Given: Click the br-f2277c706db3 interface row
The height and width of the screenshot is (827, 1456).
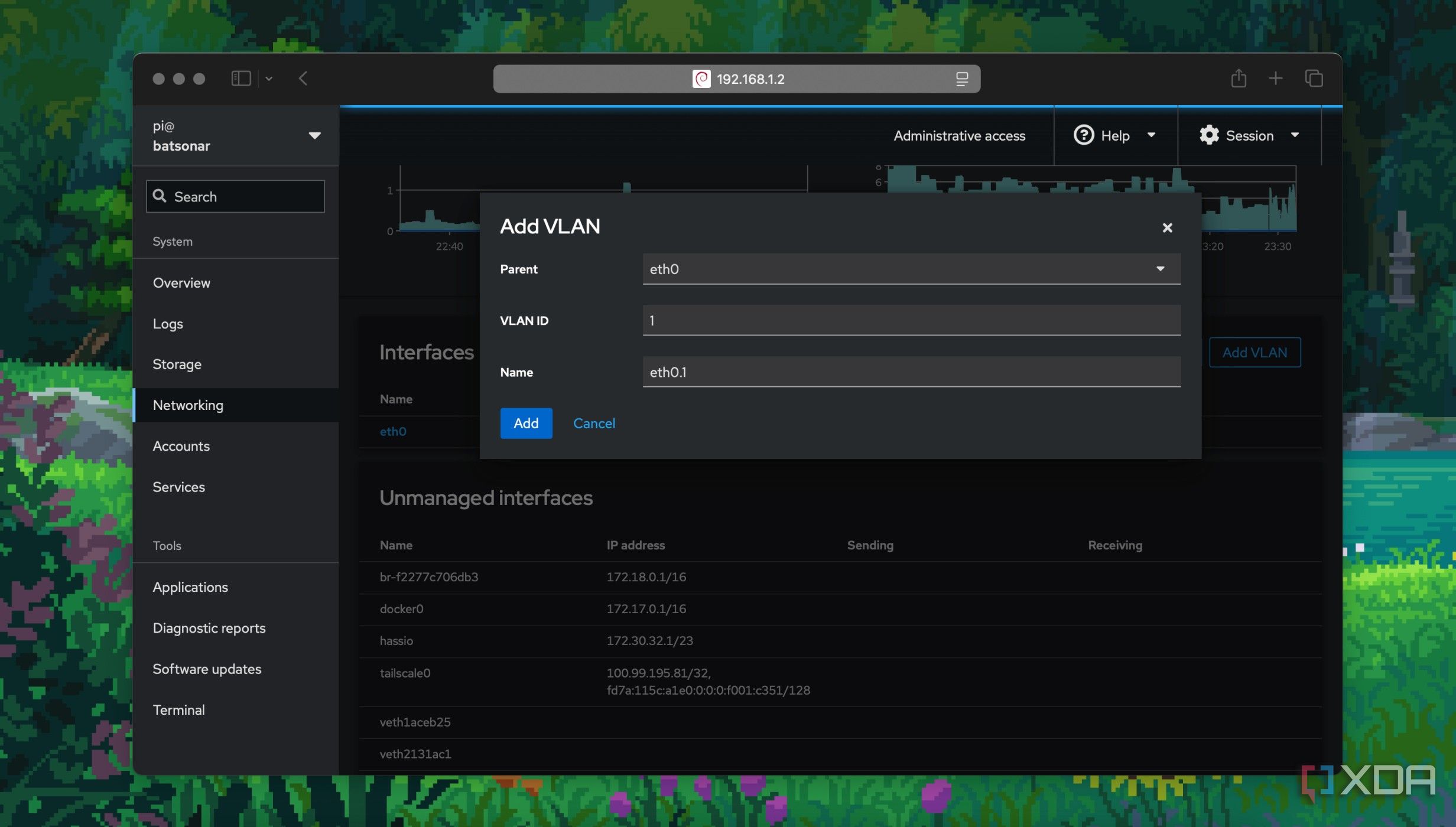Looking at the screenshot, I should click(x=840, y=577).
